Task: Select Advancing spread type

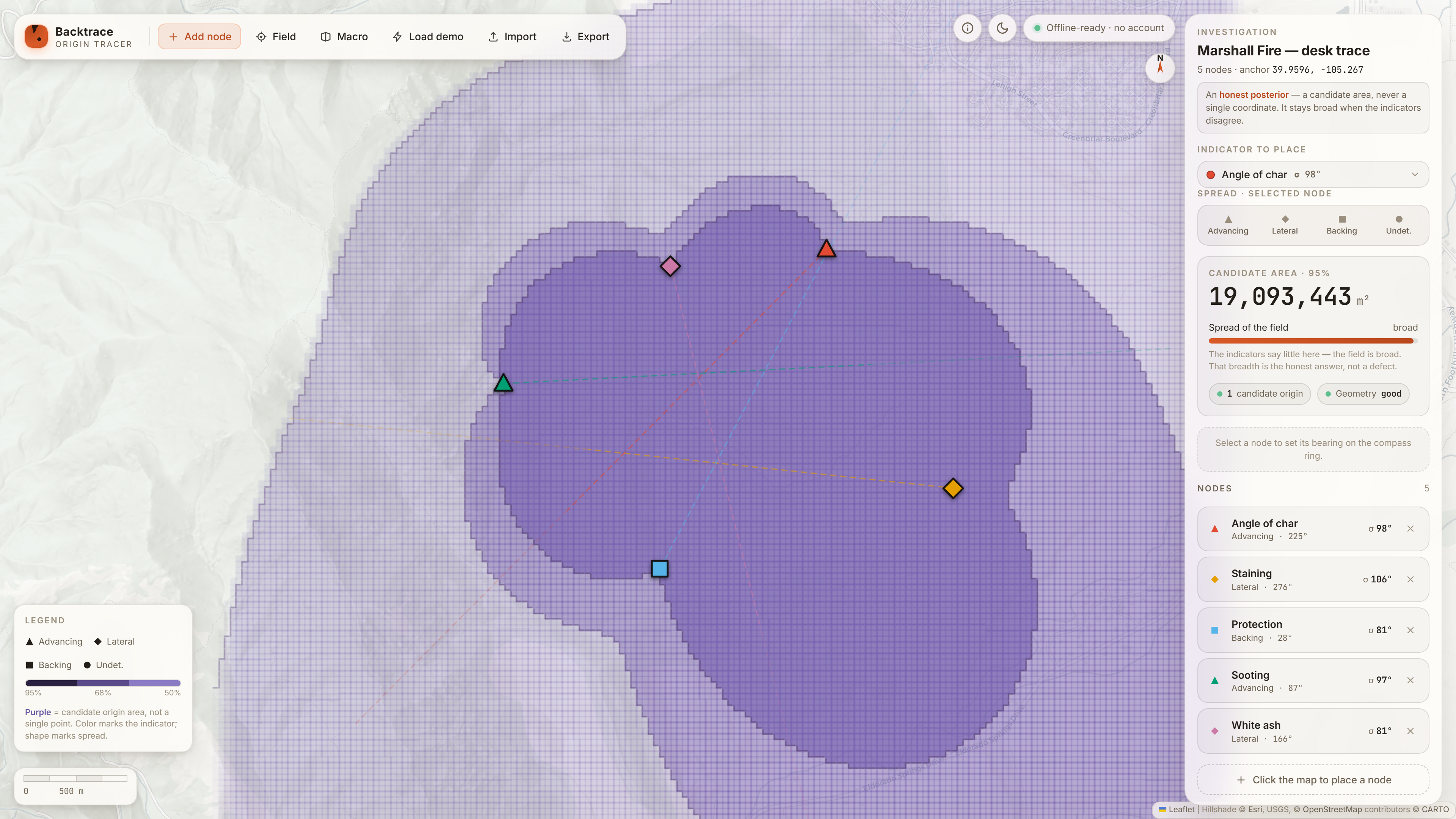Action: coord(1228,225)
